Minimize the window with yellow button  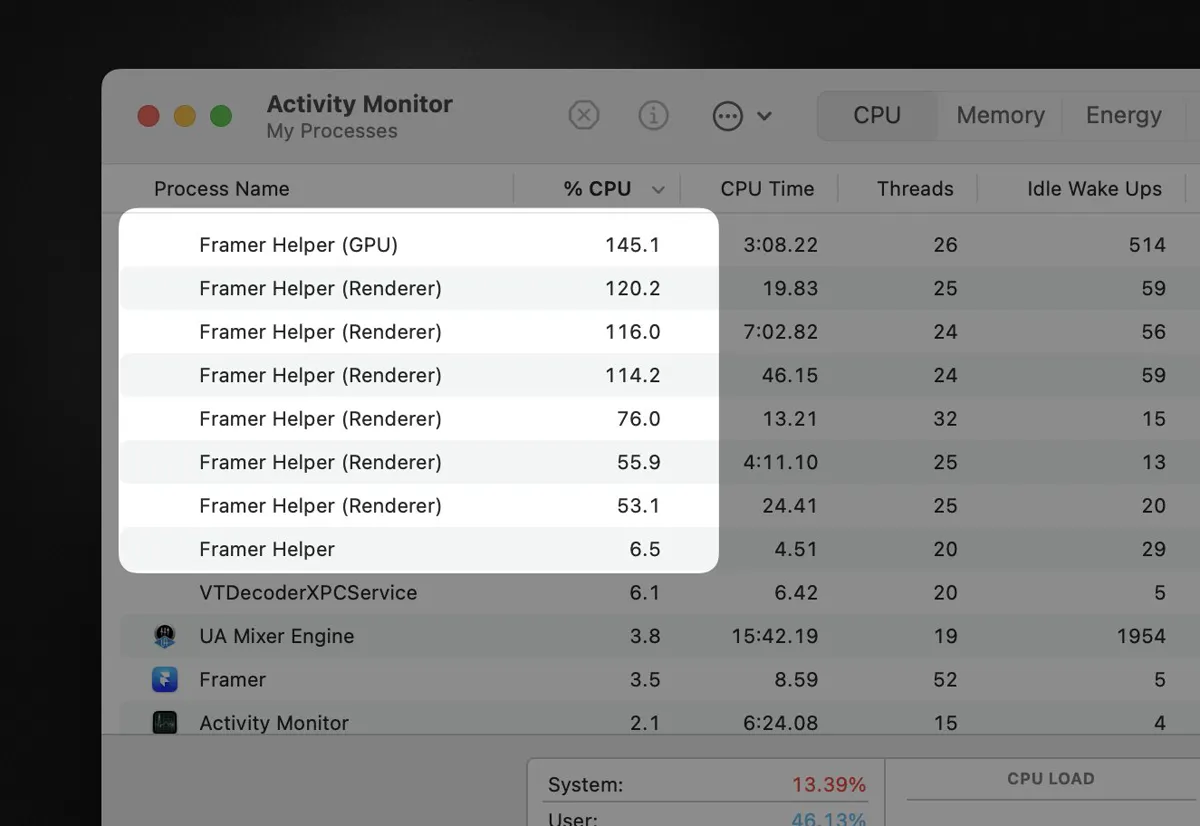185,116
